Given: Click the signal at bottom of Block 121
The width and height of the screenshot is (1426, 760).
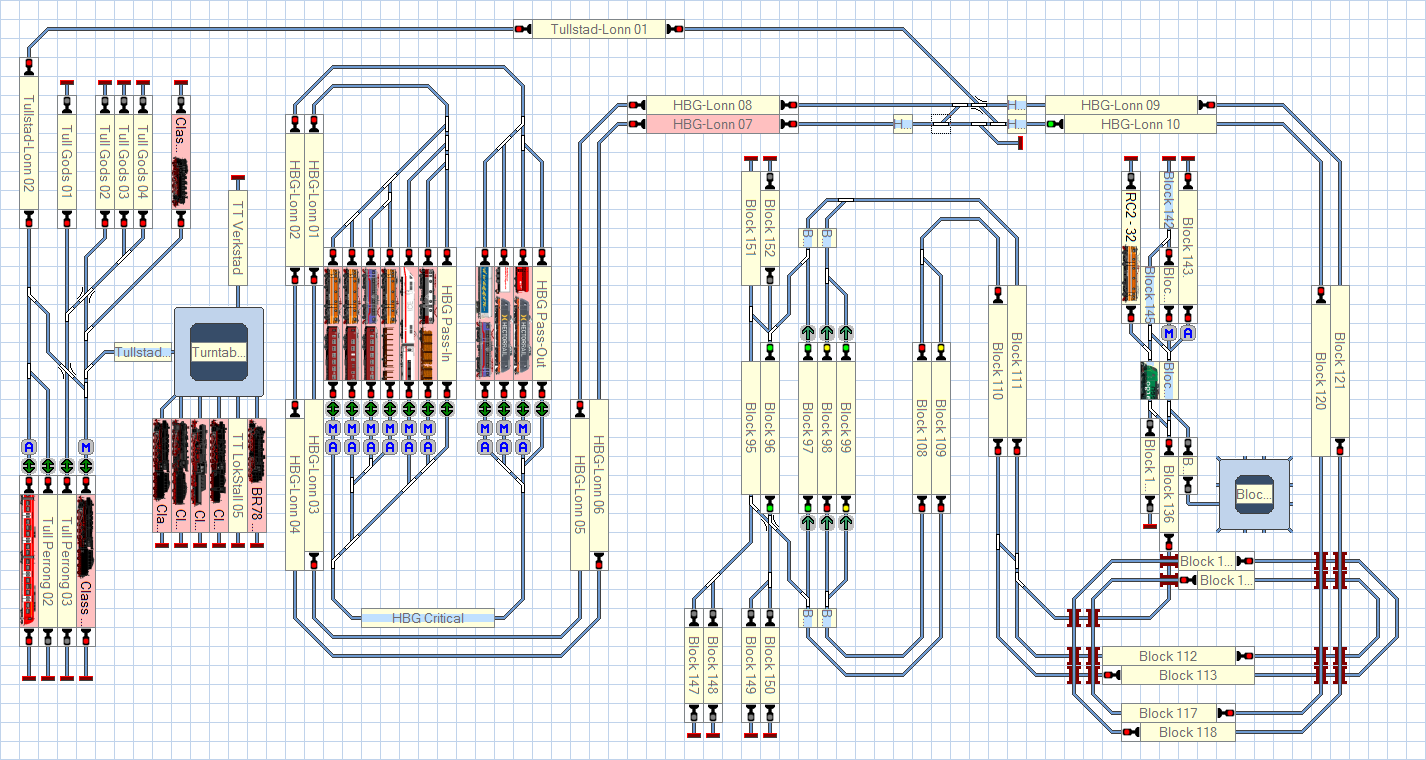Looking at the screenshot, I should point(1340,446).
